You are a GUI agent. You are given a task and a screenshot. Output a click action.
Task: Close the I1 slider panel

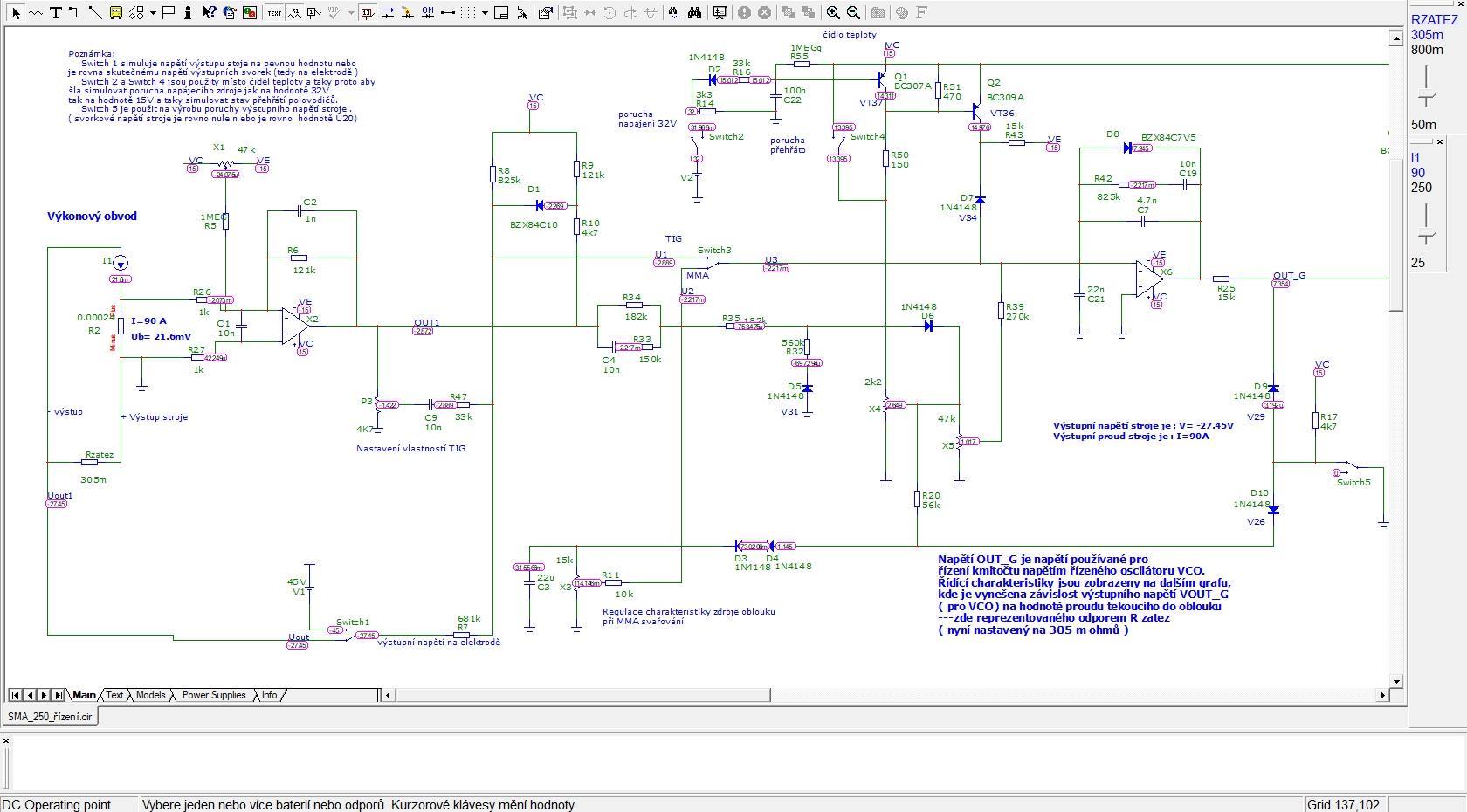pos(1440,141)
